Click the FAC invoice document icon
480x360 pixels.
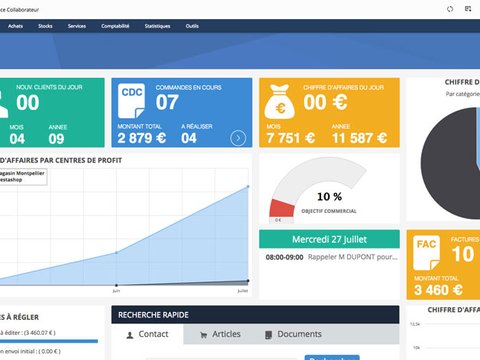point(426,253)
